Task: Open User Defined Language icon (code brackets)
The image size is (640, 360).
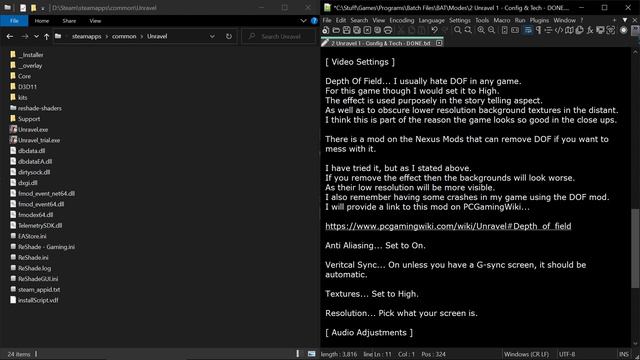Action: pyautogui.click(x=559, y=30)
